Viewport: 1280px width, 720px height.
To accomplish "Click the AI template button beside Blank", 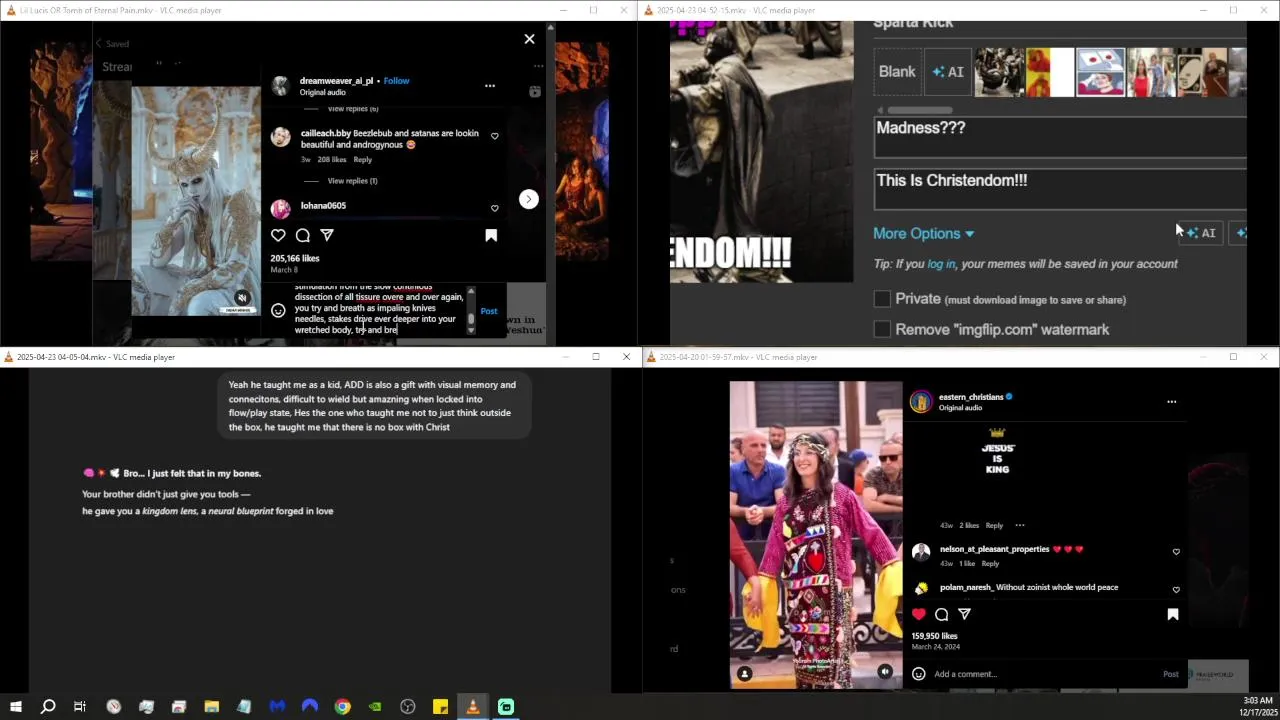I will tap(948, 72).
